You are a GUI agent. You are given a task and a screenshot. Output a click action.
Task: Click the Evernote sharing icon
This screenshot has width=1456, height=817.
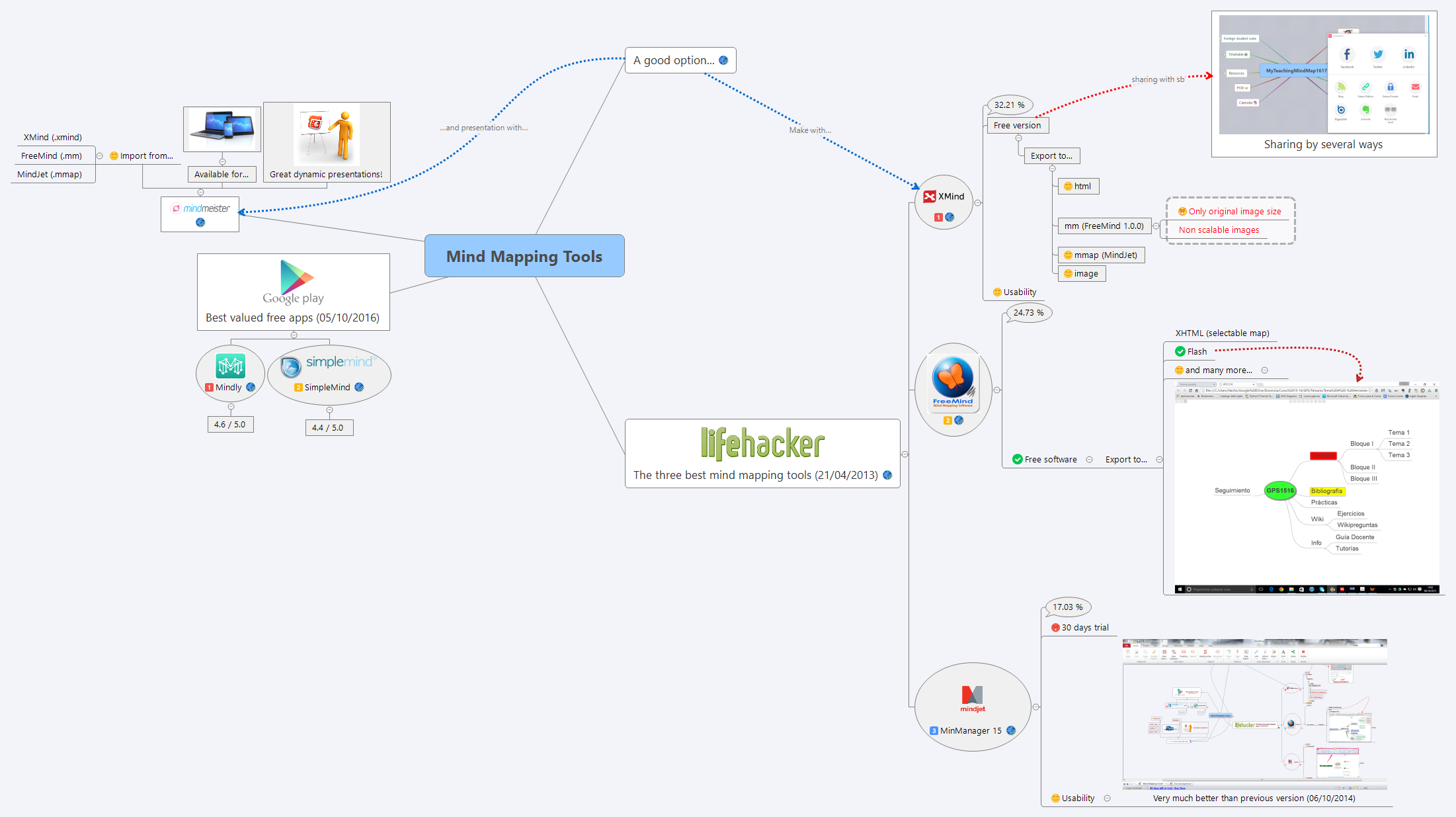(1365, 110)
